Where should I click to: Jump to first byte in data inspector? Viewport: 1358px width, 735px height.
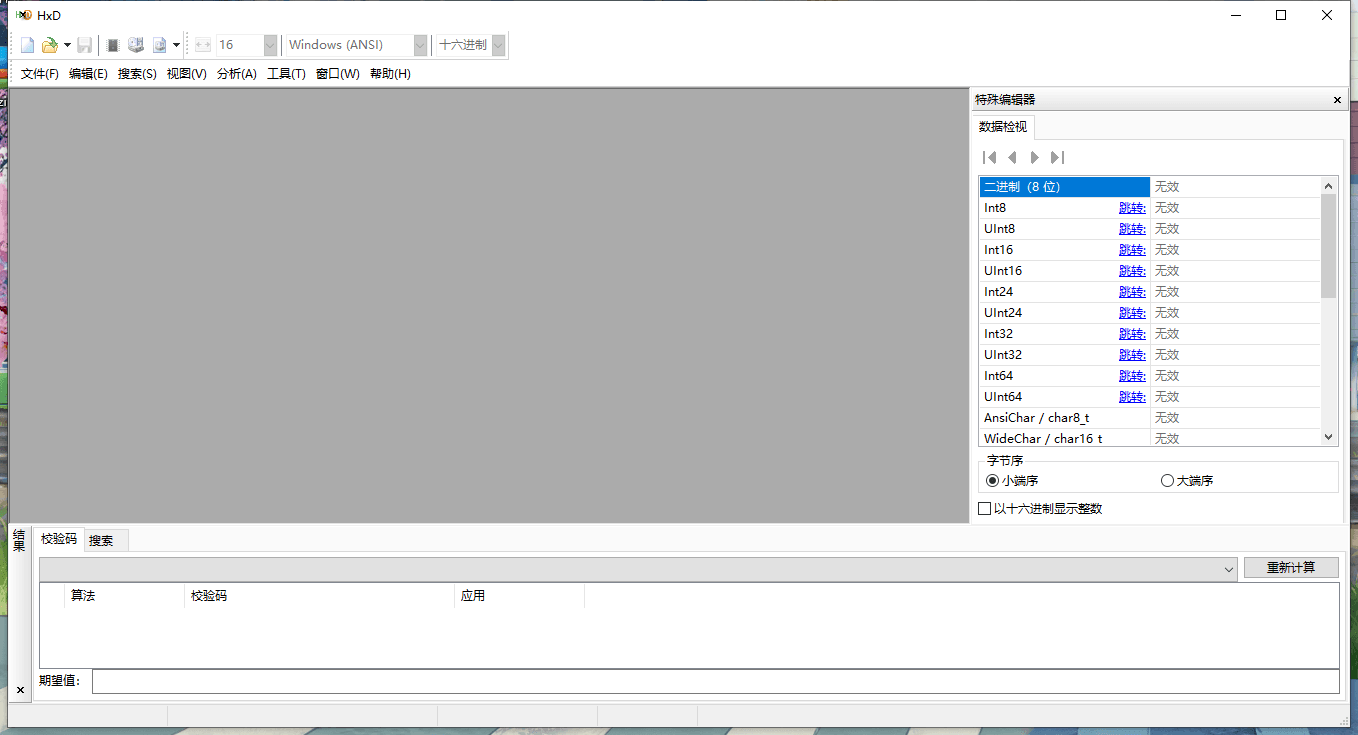(x=990, y=157)
